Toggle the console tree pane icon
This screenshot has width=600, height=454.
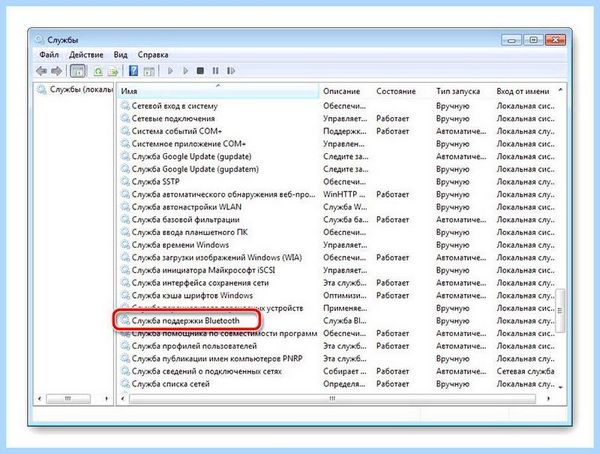(78, 71)
